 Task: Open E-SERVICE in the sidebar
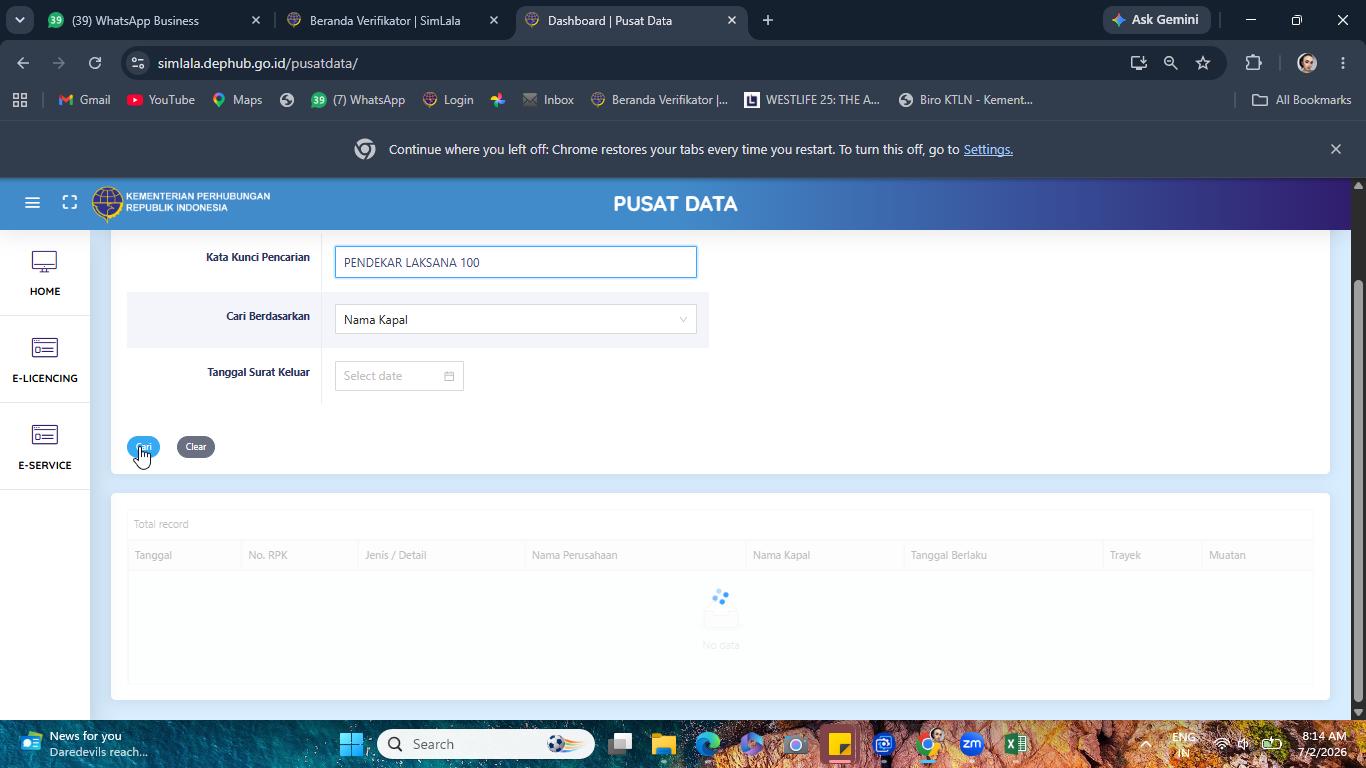pyautogui.click(x=44, y=447)
